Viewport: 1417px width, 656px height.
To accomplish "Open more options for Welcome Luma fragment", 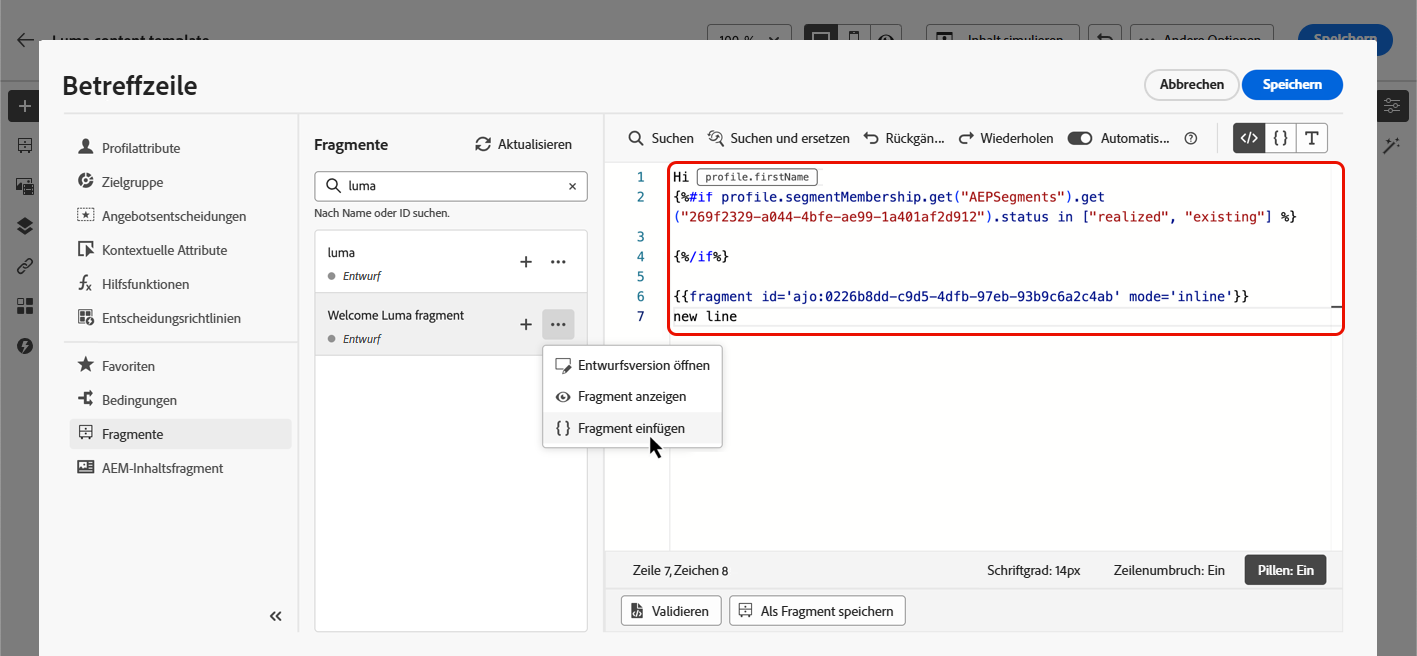I will tap(558, 324).
